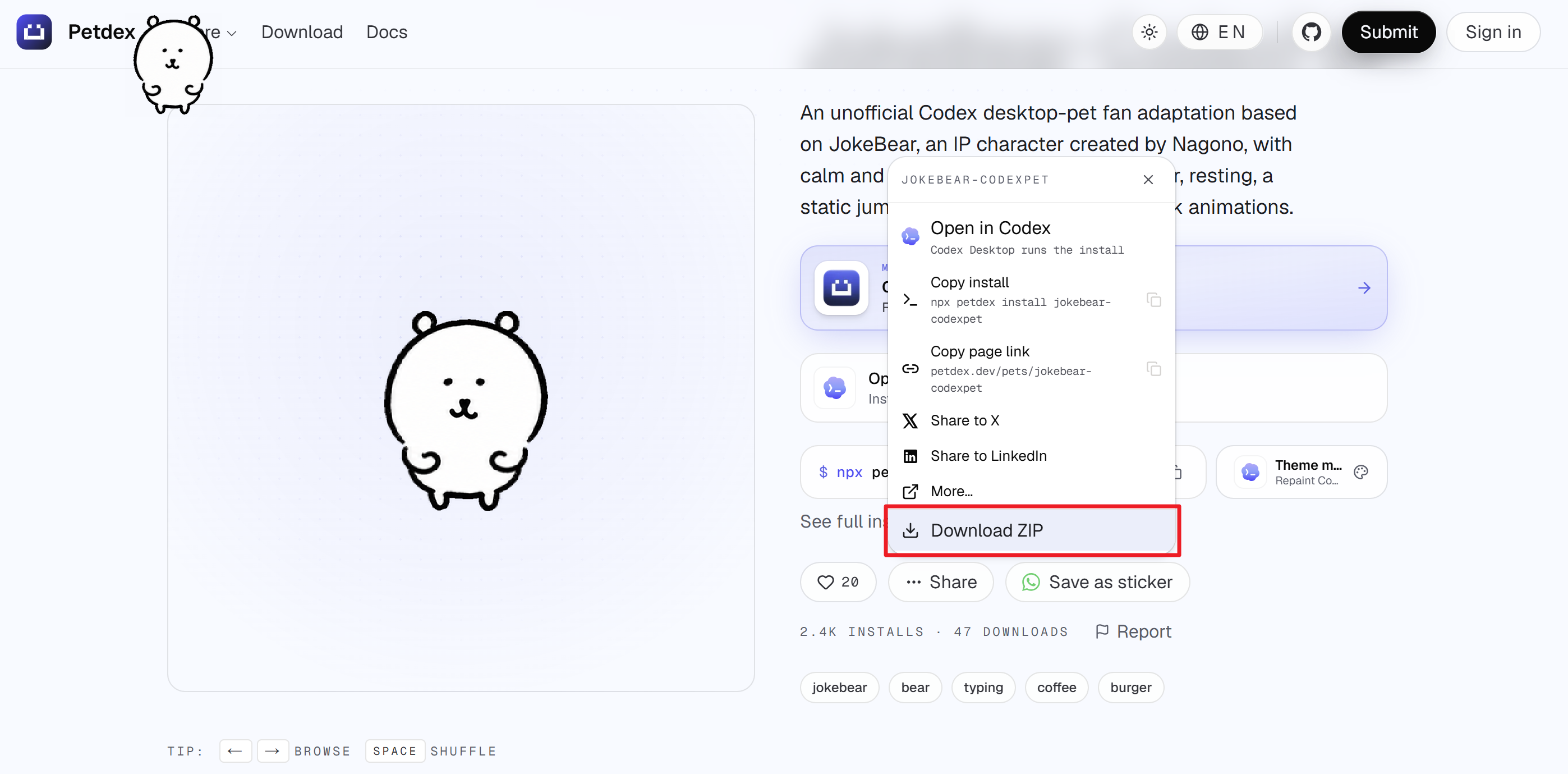Select Share to X menu entry
Screen dimensions: 1568x774
[1031, 420]
